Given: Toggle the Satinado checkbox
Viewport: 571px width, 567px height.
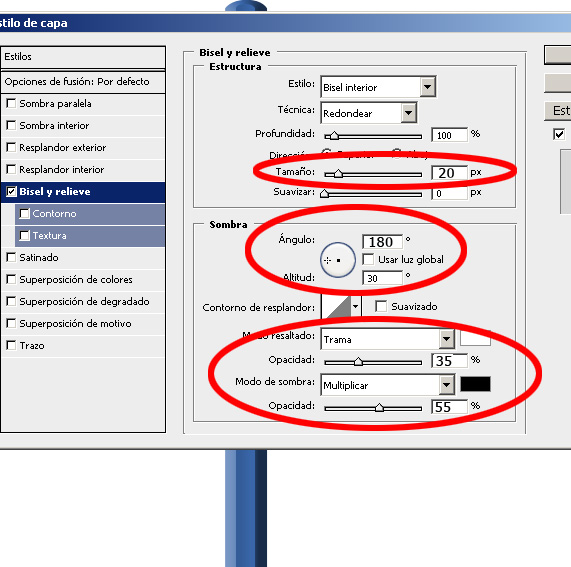Looking at the screenshot, I should coord(11,257).
